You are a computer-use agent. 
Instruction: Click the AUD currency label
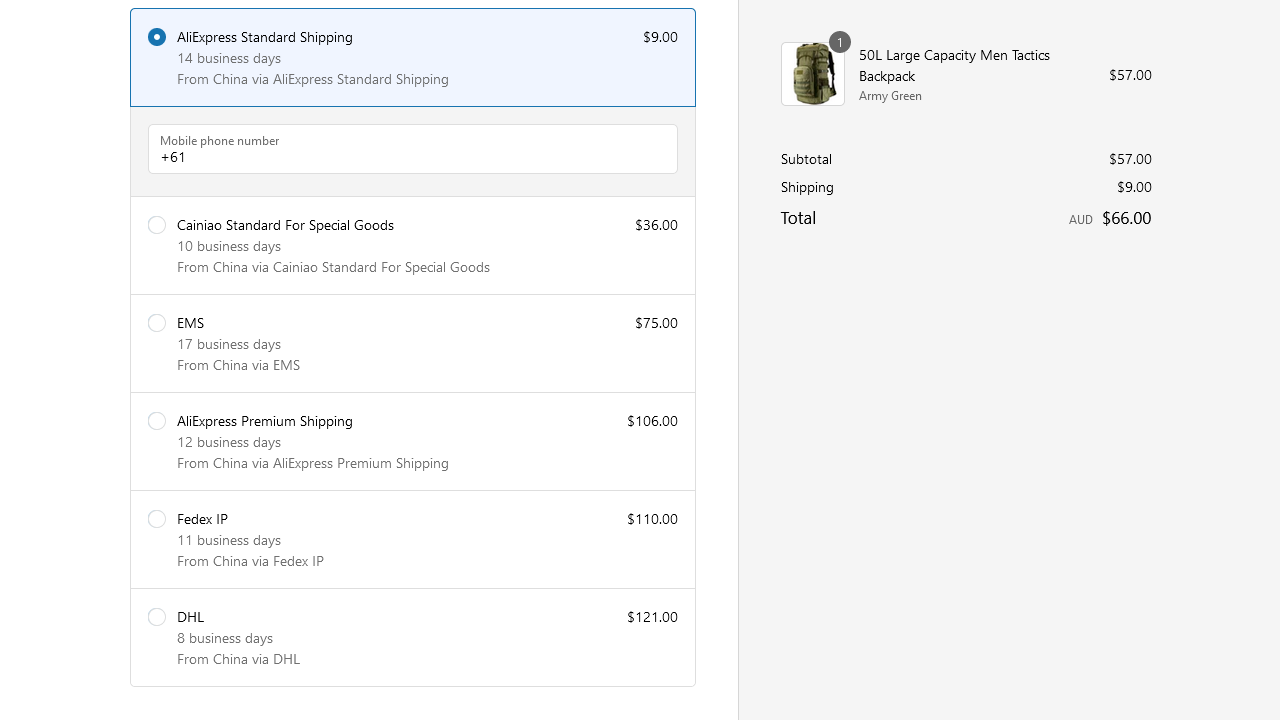pos(1080,220)
